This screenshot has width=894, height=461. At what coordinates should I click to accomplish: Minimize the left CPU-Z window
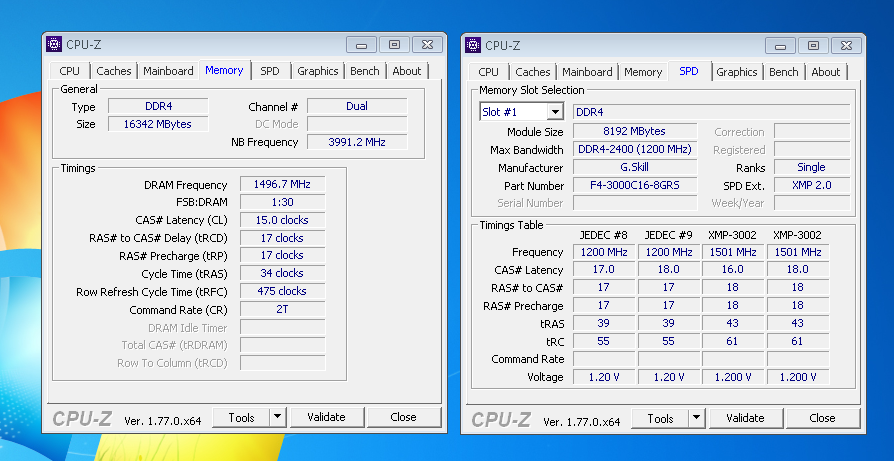[x=361, y=45]
